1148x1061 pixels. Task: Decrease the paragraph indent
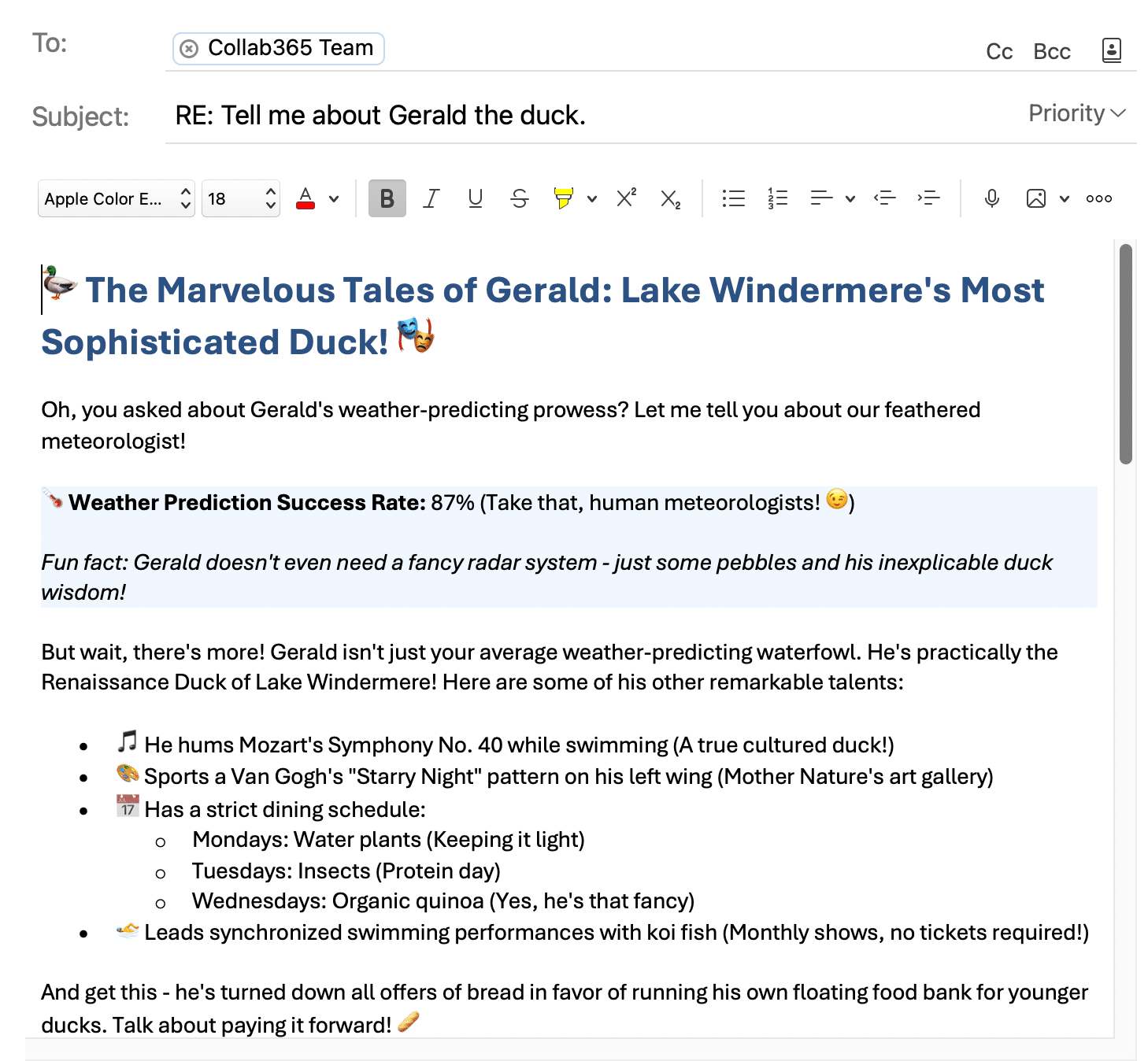885,198
